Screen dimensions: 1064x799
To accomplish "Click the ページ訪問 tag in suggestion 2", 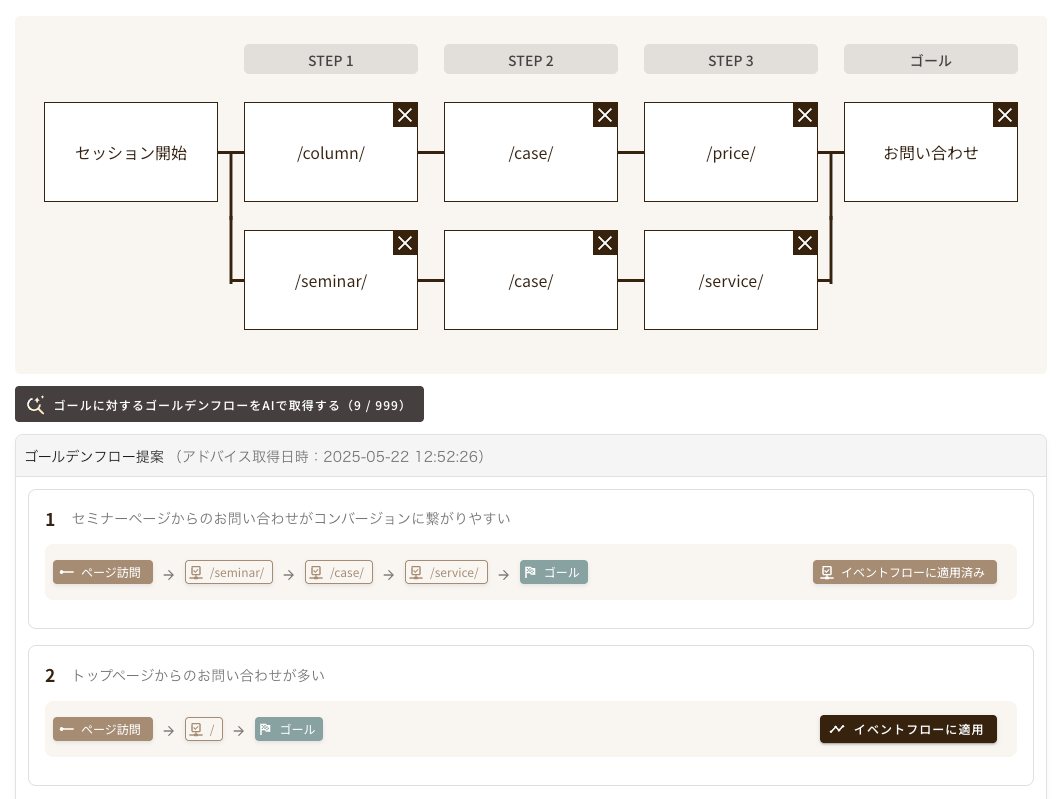I will [x=103, y=729].
